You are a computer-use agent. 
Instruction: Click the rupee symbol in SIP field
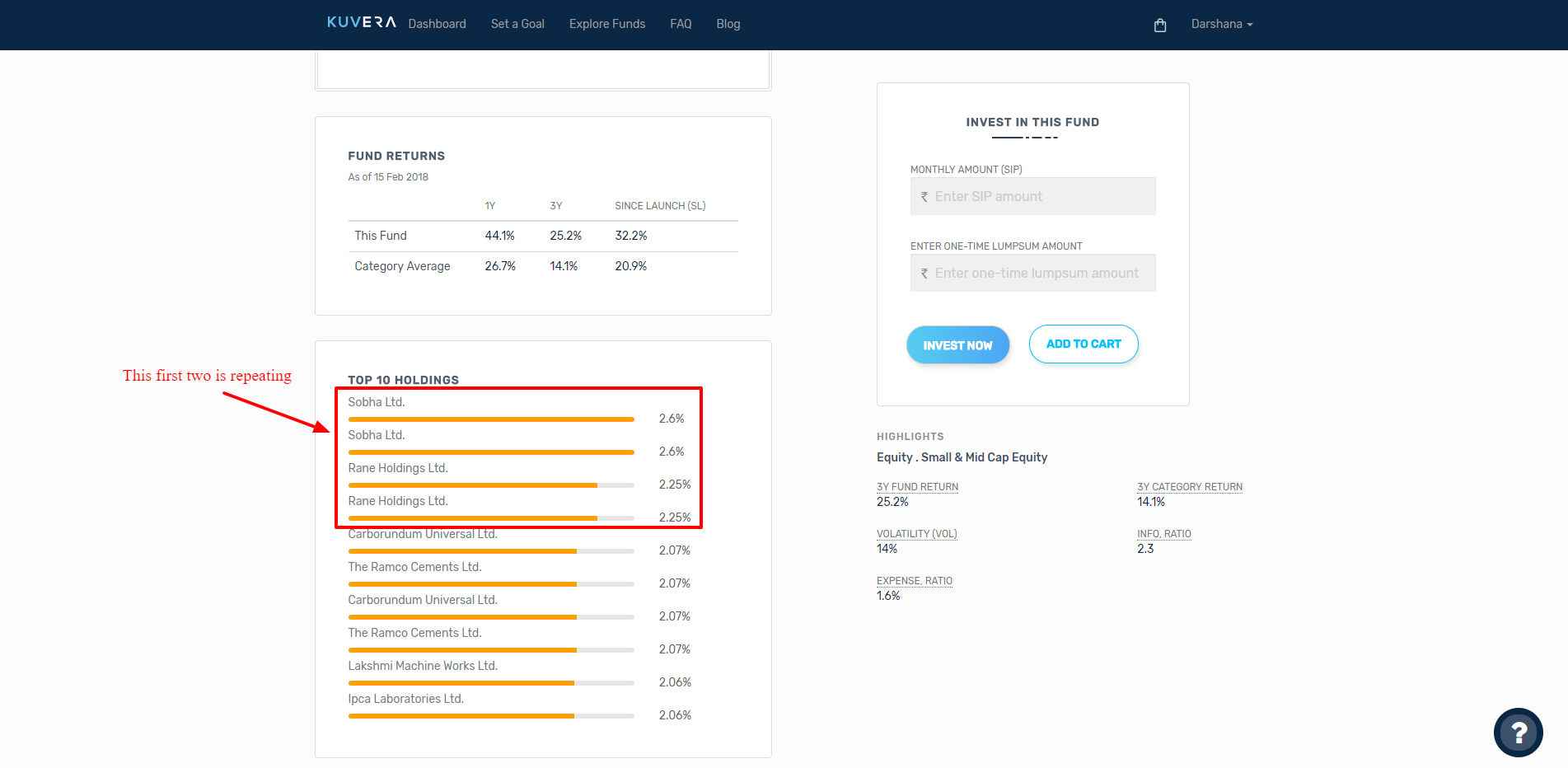924,197
